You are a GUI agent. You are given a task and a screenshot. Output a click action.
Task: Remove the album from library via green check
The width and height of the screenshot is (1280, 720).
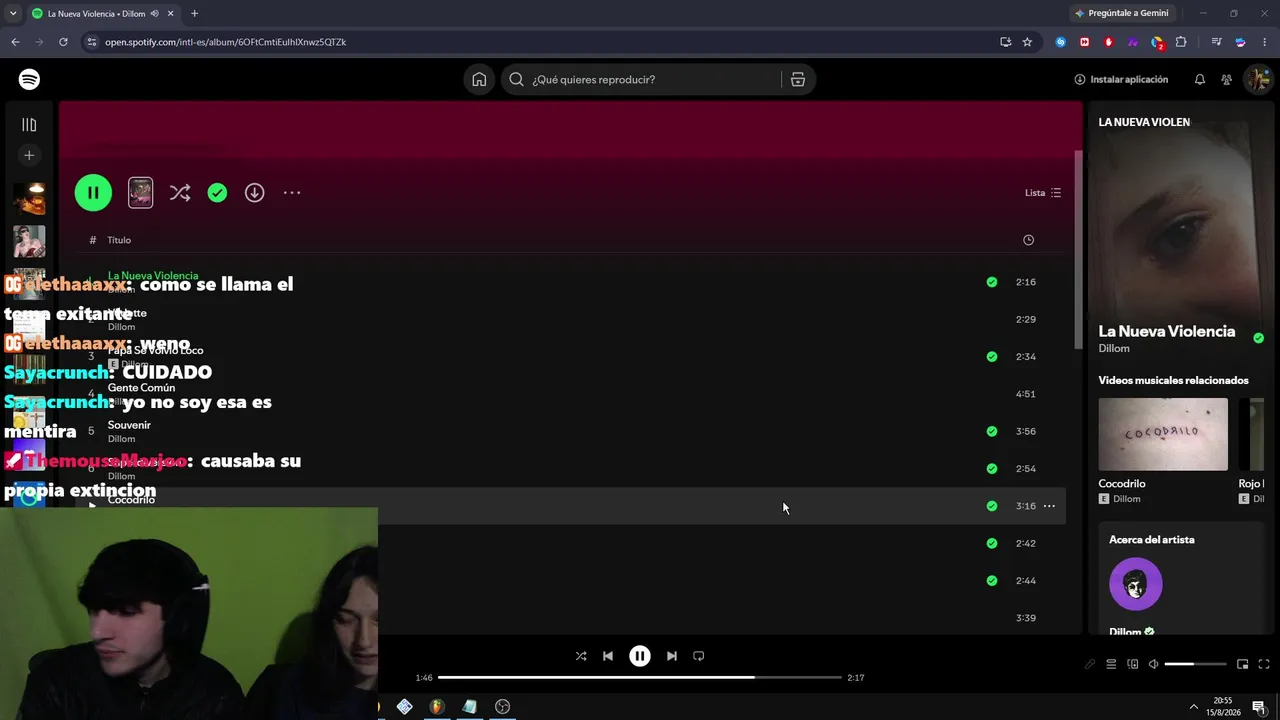[217, 193]
